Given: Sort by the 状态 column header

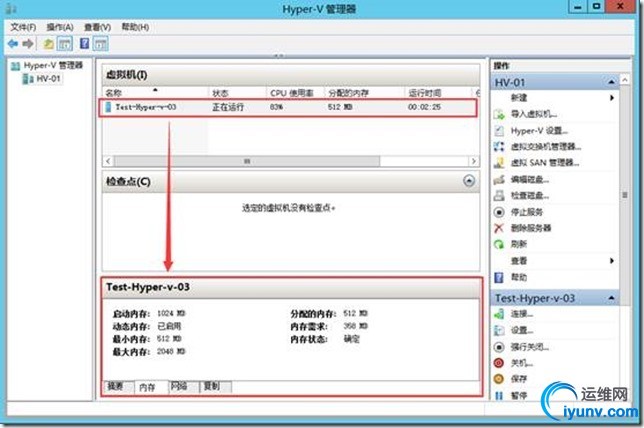Looking at the screenshot, I should point(237,93).
